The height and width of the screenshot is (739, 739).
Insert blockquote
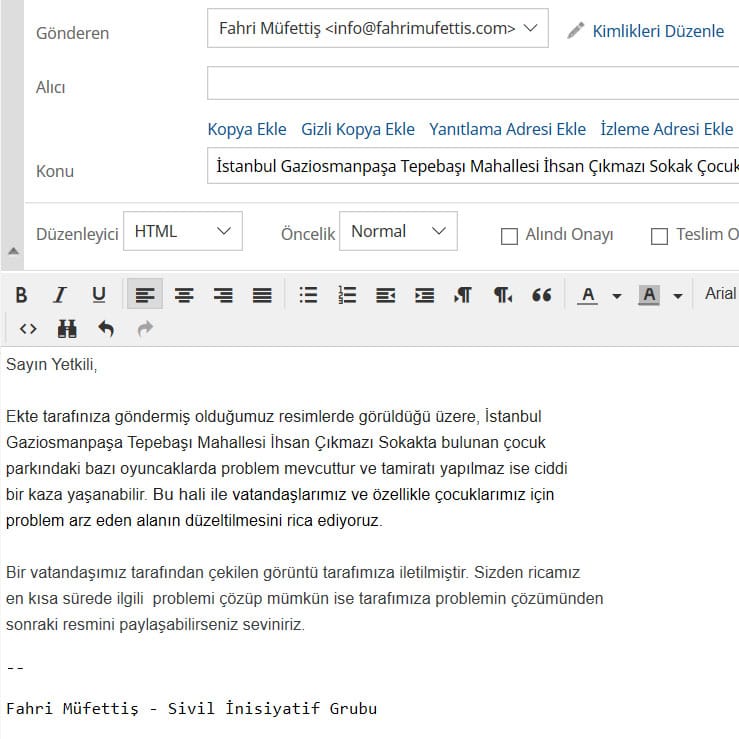tap(541, 295)
